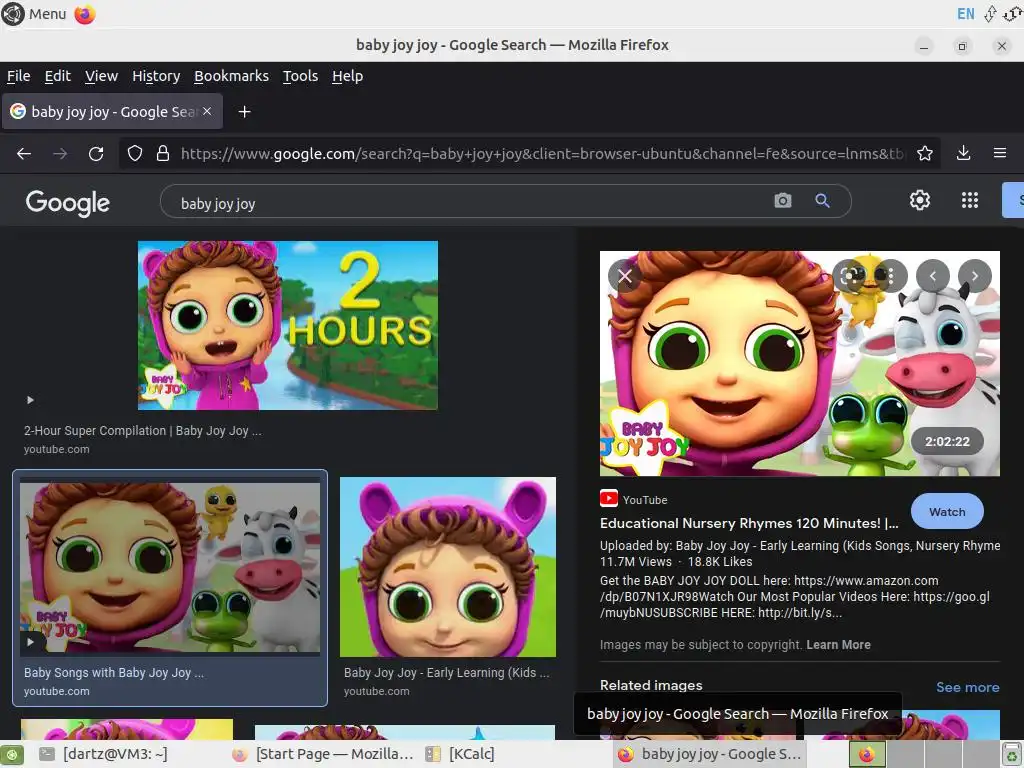Click the show desktop taskbar icon

12,754
